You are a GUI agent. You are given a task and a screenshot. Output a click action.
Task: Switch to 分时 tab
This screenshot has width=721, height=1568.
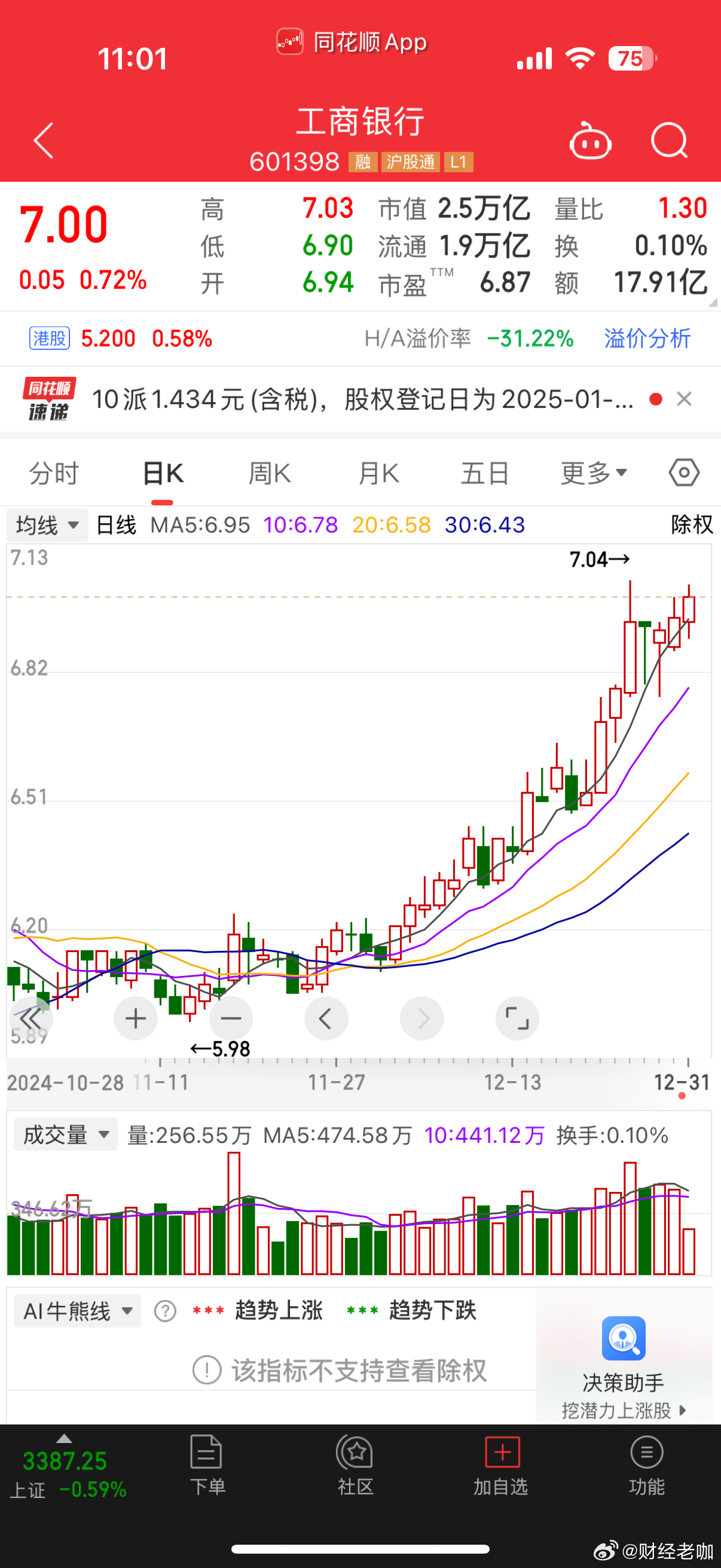[54, 473]
